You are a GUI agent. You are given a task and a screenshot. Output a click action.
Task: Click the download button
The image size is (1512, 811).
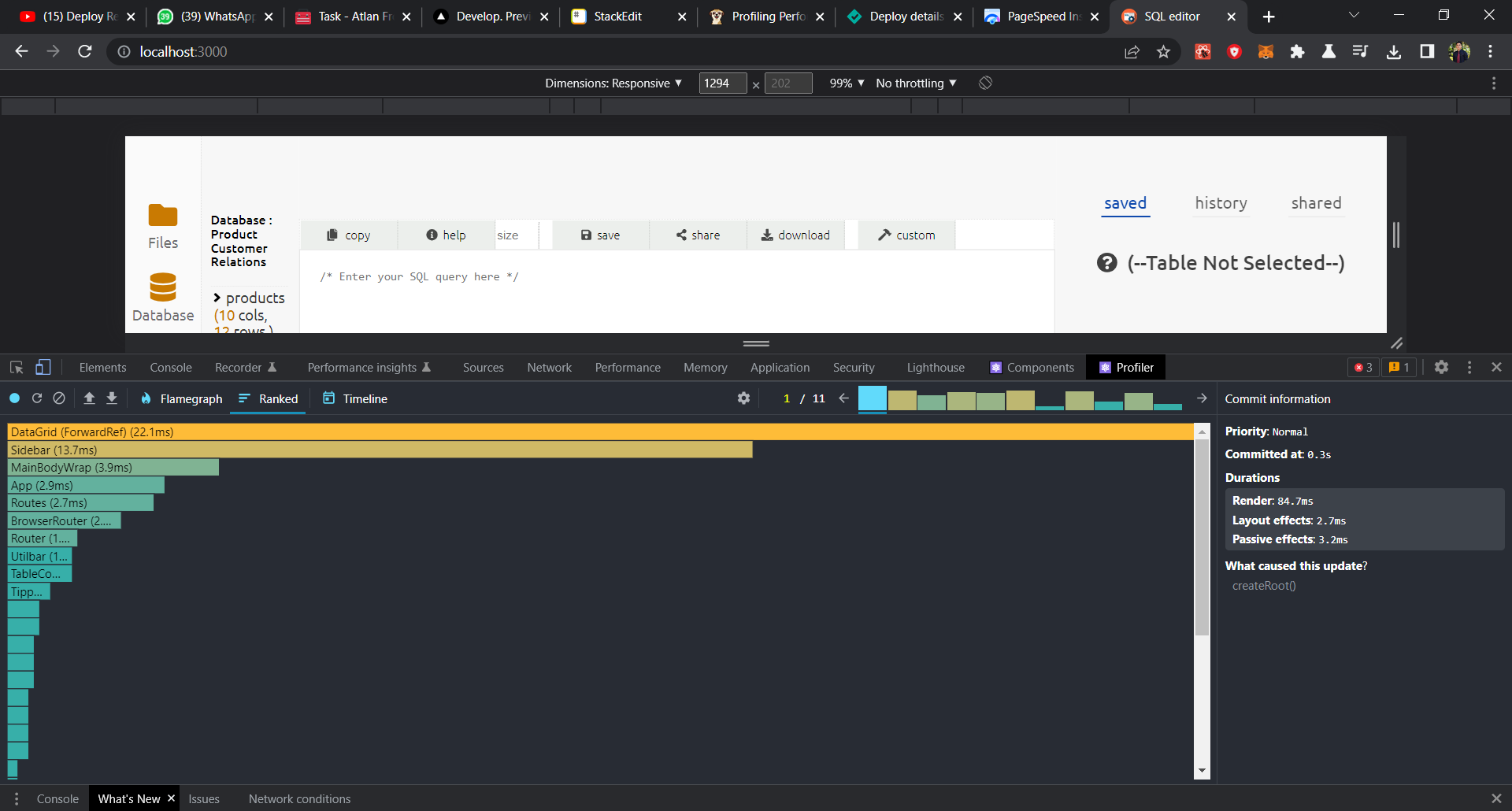[795, 235]
